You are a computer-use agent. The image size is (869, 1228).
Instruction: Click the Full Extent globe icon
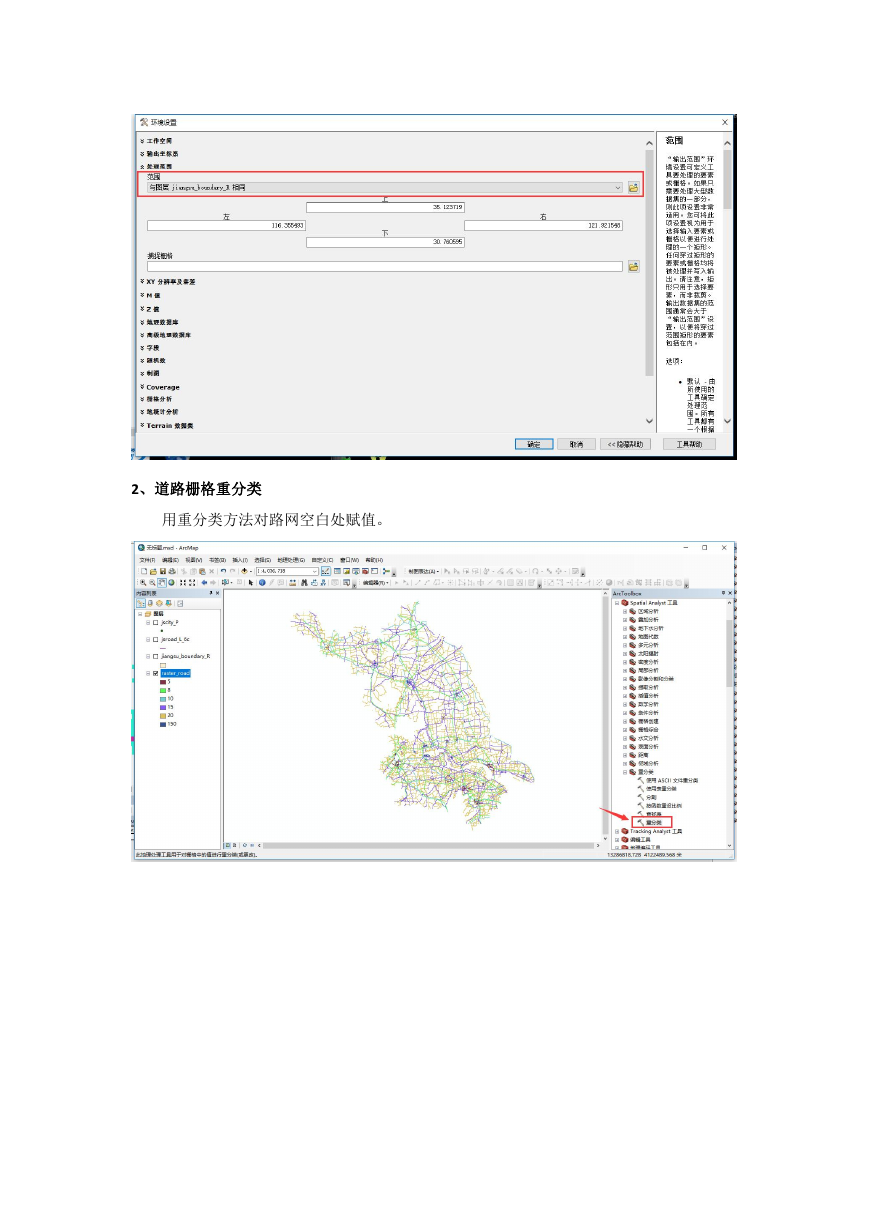pos(170,582)
